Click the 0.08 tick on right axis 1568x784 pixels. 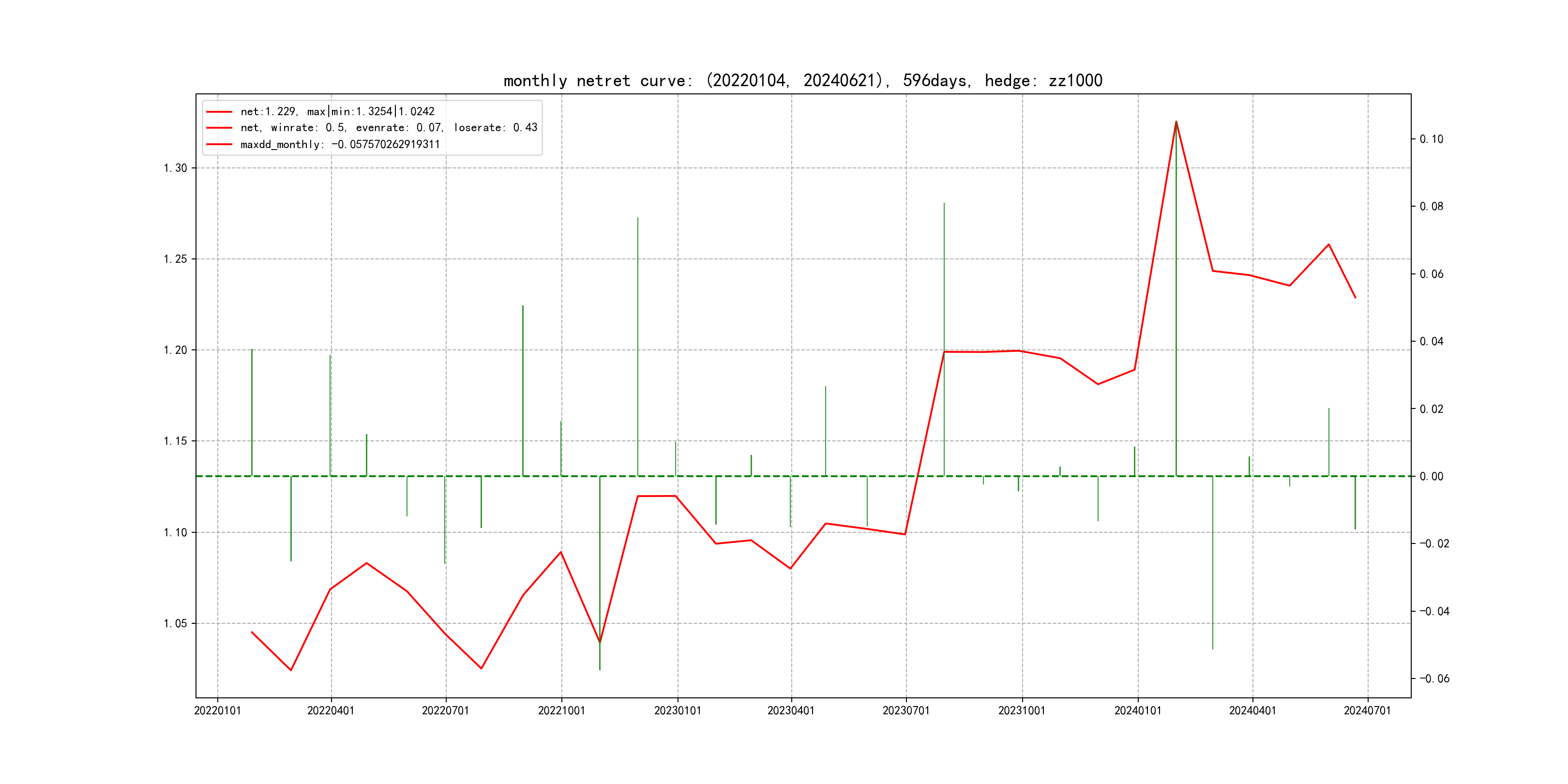[x=1431, y=206]
